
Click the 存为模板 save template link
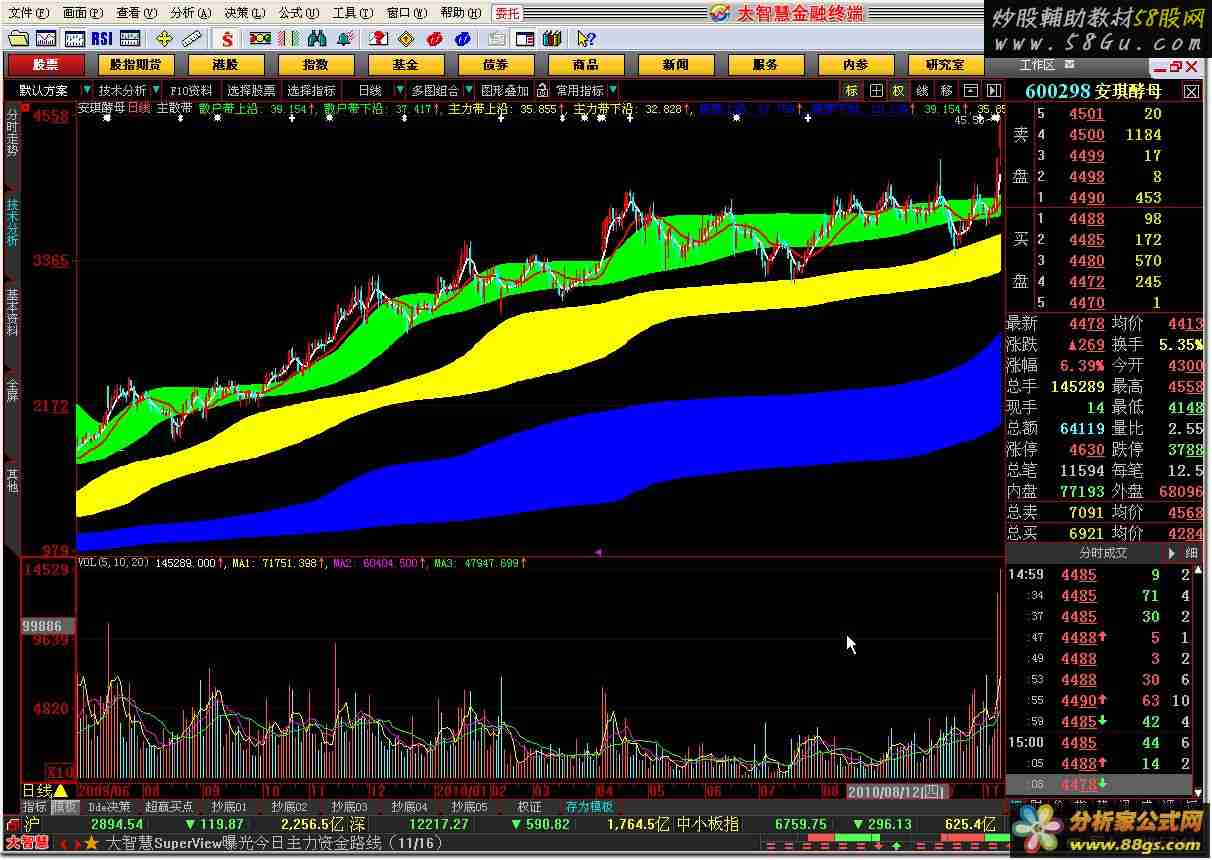(x=589, y=807)
